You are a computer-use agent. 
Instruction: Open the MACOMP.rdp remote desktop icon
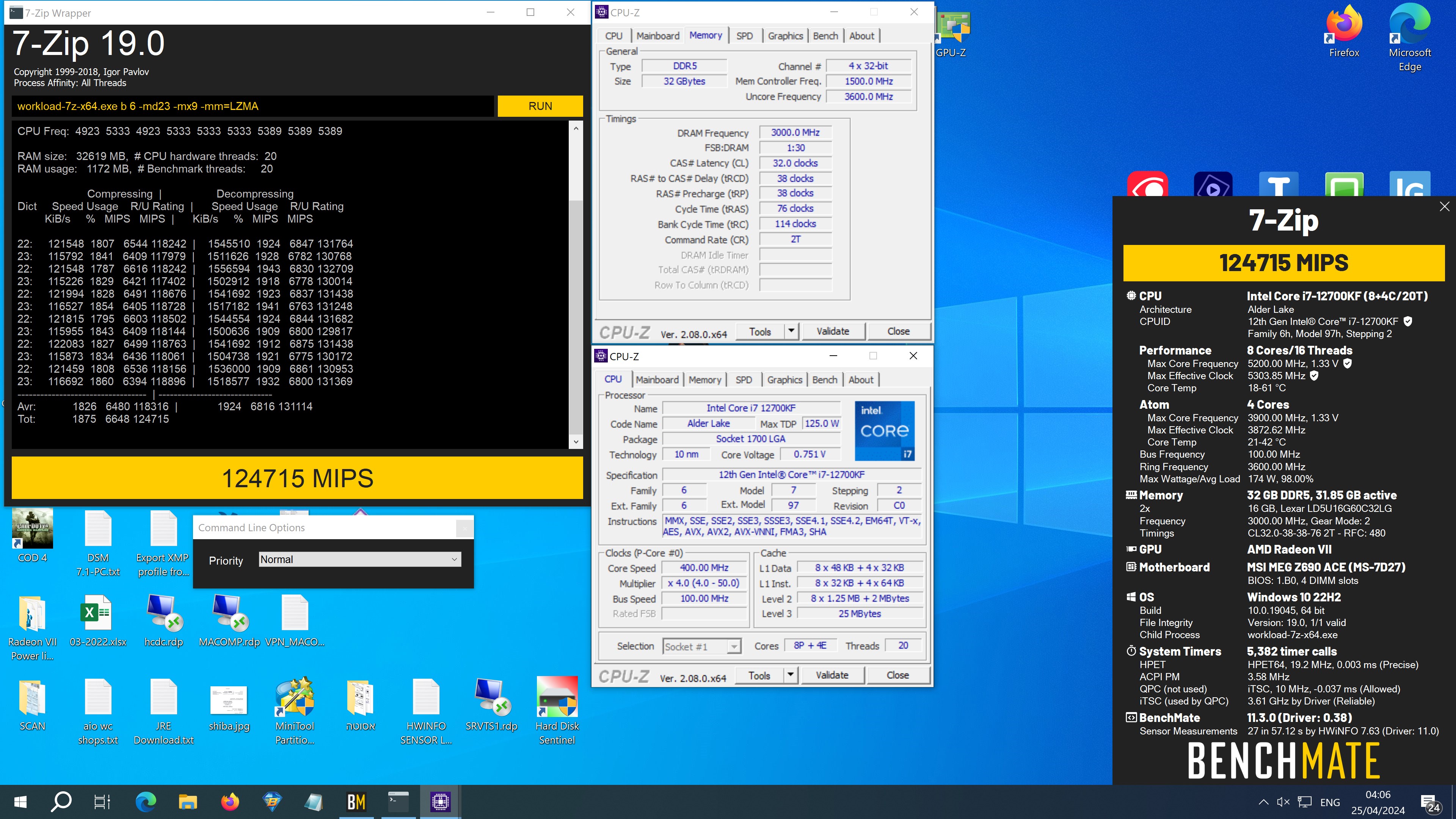229,621
